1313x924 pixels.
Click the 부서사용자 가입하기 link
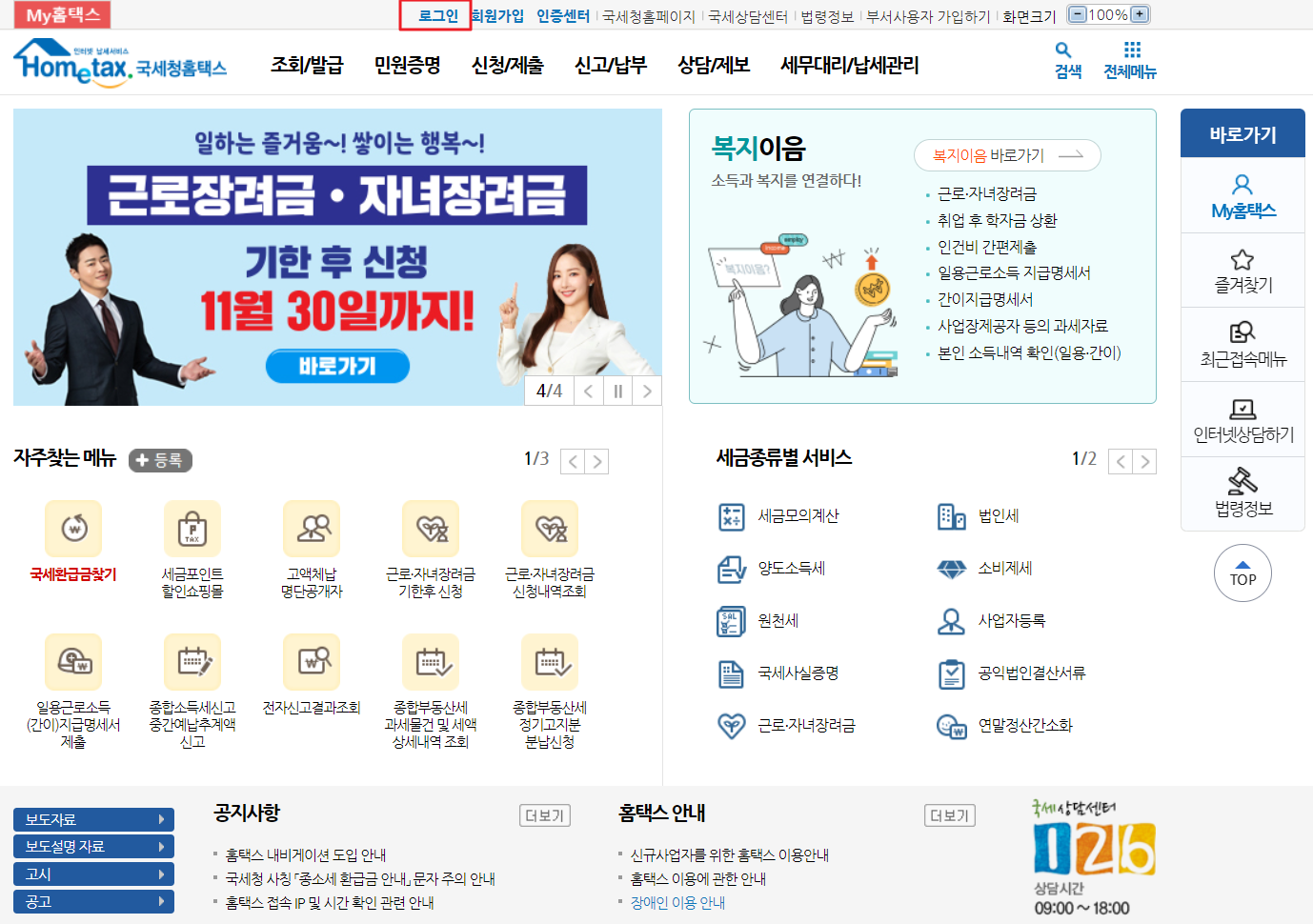pyautogui.click(x=928, y=16)
